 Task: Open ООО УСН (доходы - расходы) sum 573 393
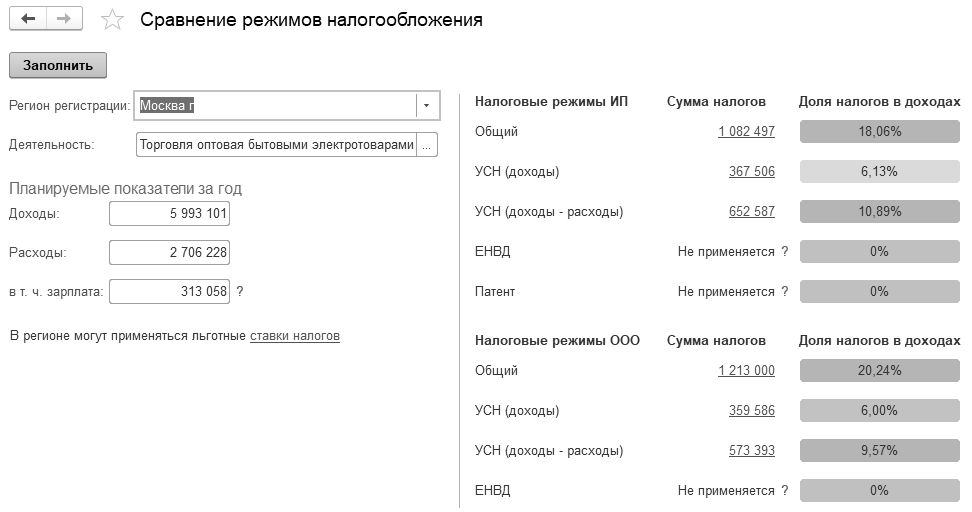point(752,451)
